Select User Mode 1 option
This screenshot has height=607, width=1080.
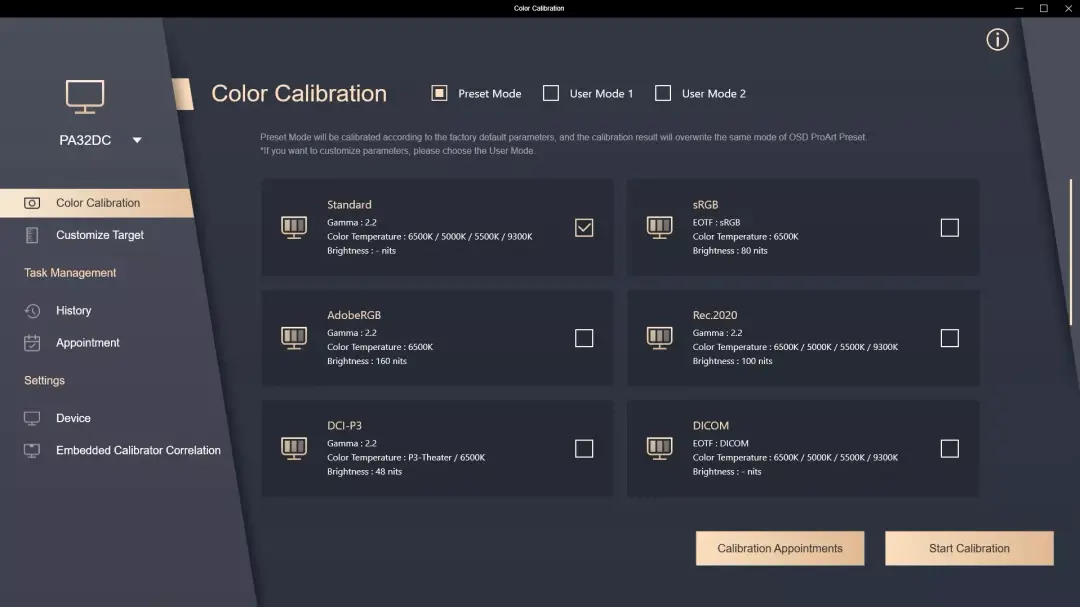(x=588, y=93)
